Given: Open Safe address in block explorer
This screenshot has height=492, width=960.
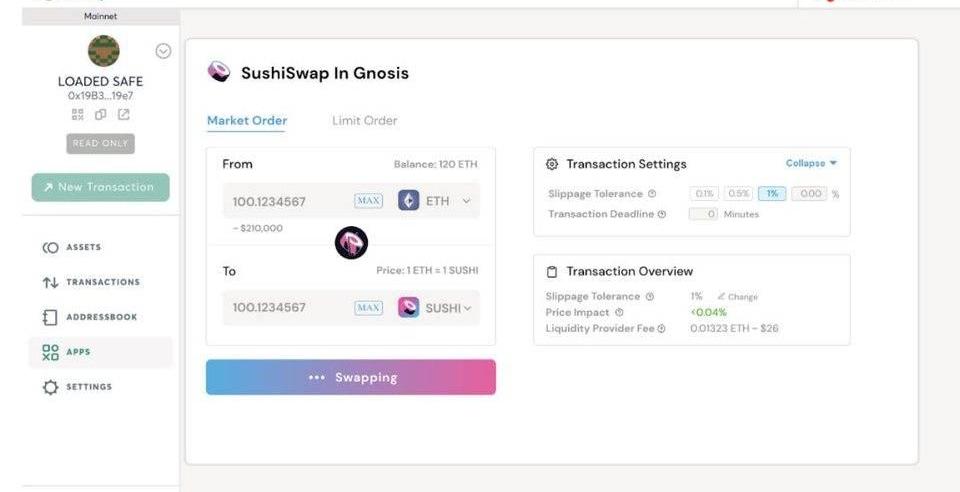Looking at the screenshot, I should click(x=123, y=115).
